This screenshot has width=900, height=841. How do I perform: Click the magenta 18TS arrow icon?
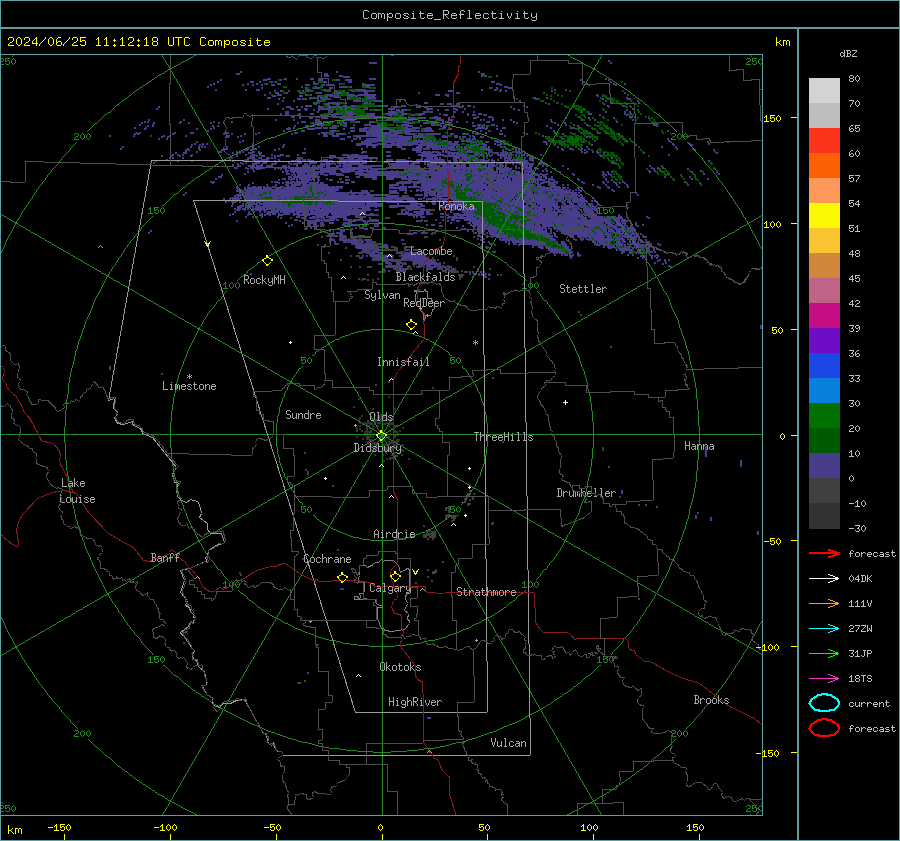[824, 679]
